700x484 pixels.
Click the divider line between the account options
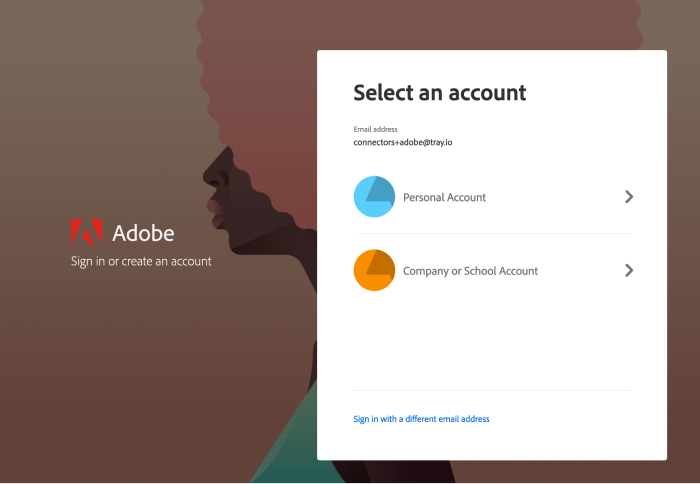(x=492, y=234)
